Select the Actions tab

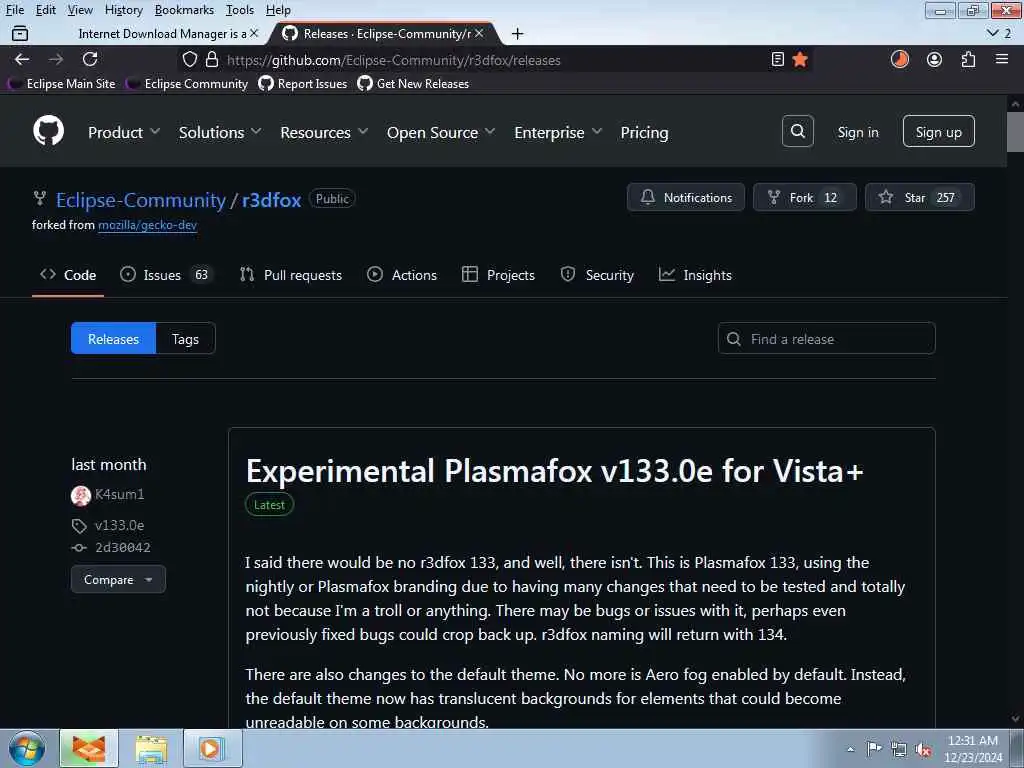[402, 275]
